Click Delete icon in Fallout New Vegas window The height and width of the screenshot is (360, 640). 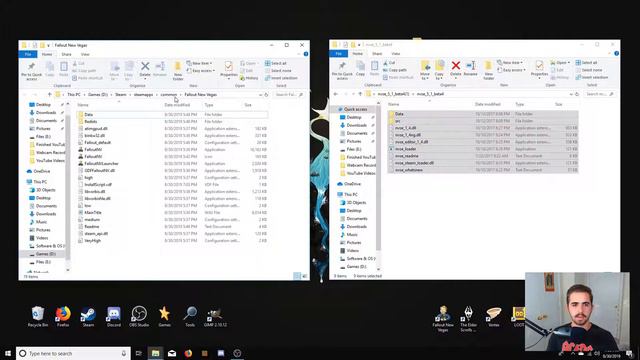145,69
